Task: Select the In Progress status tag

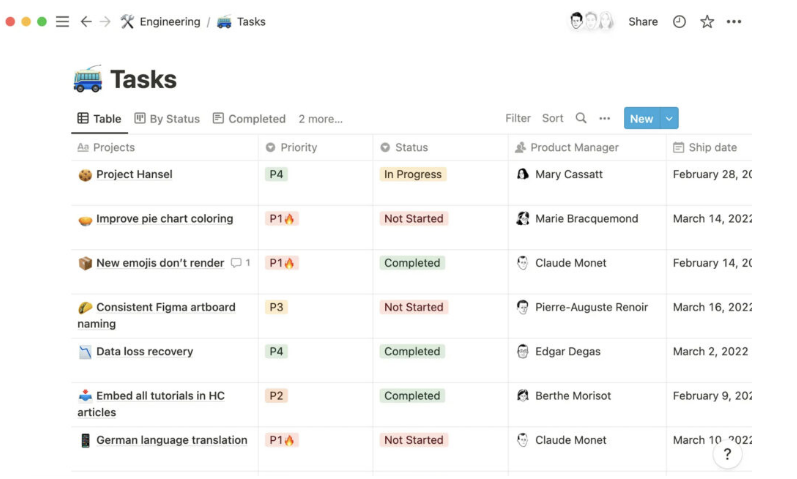Action: pyautogui.click(x=413, y=174)
